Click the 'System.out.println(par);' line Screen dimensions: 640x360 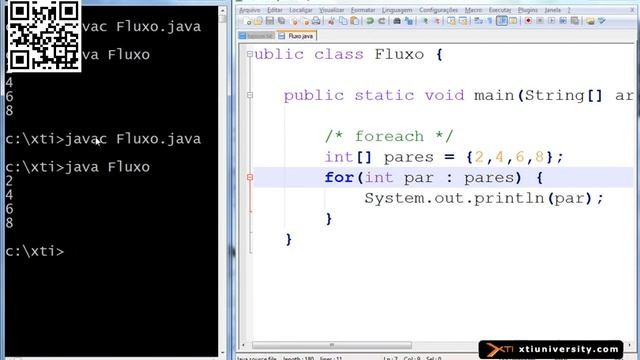point(484,198)
